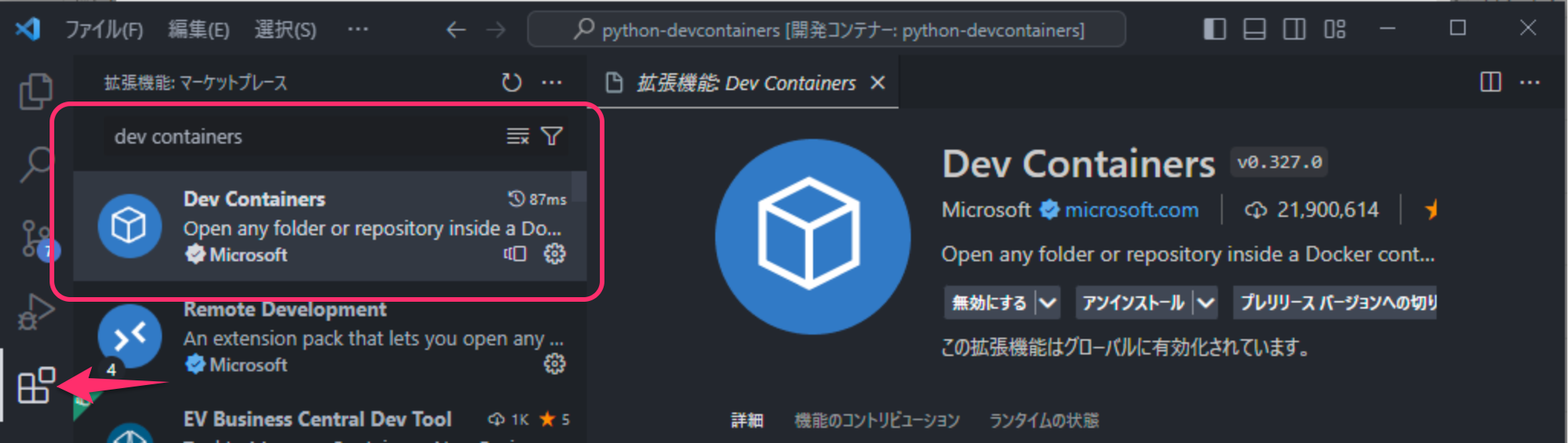Screen dimensions: 1568x443
Task: Open the microsoft.com publisher link
Action: coord(1131,210)
